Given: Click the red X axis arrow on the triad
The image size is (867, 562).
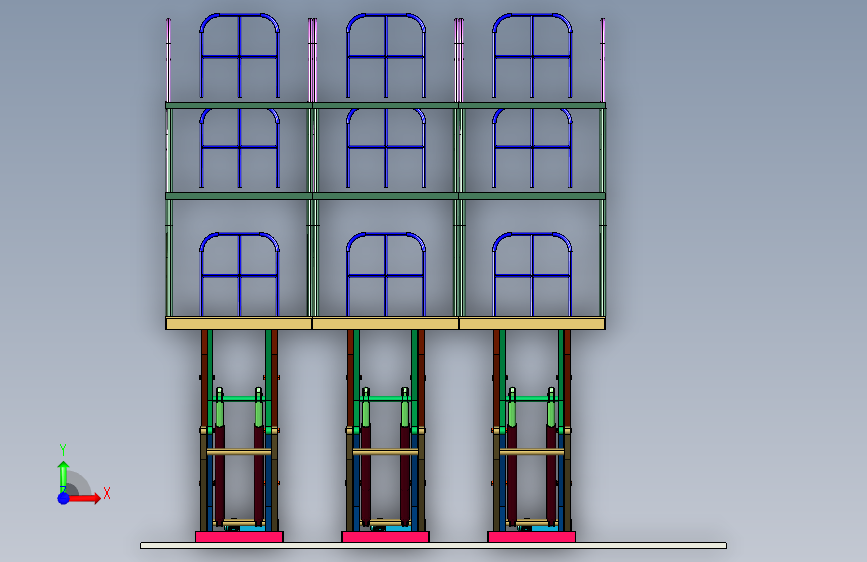Looking at the screenshot, I should 84,498.
